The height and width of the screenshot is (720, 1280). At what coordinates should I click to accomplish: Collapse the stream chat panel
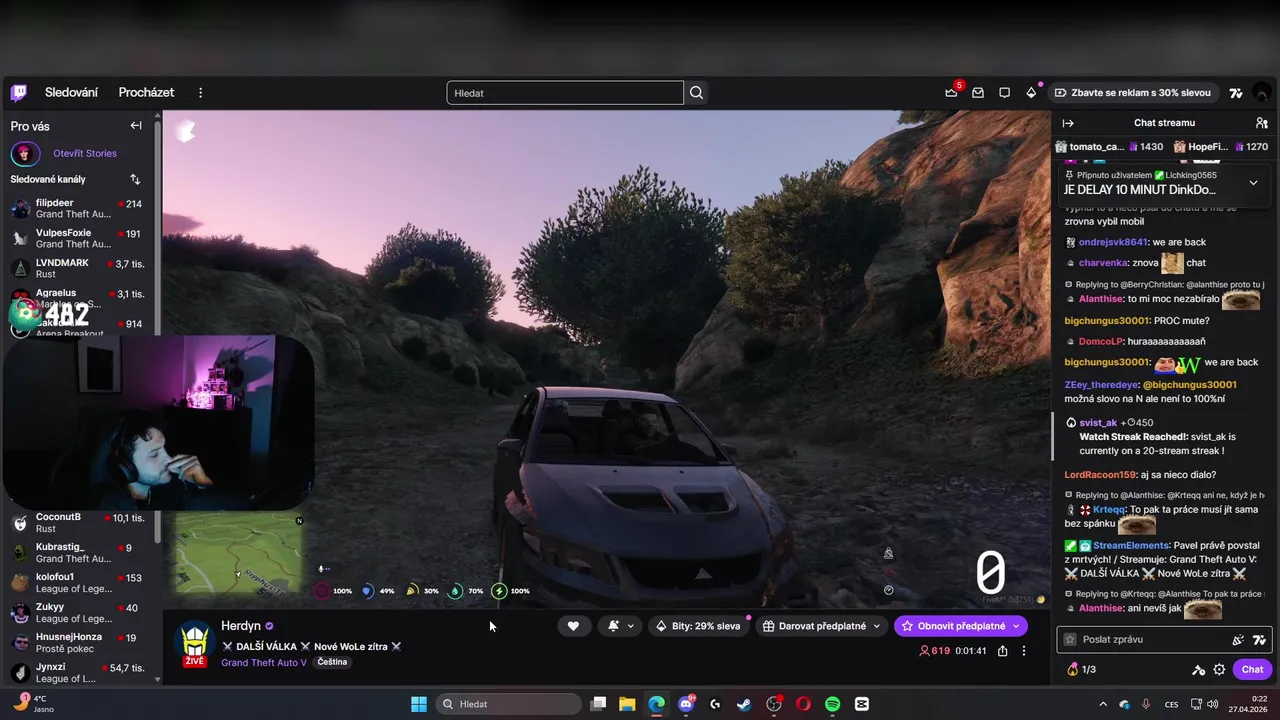tap(1068, 123)
